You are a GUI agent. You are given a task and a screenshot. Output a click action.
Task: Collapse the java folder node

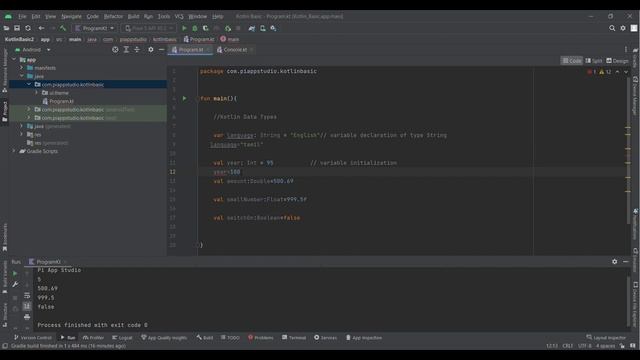coord(22,76)
